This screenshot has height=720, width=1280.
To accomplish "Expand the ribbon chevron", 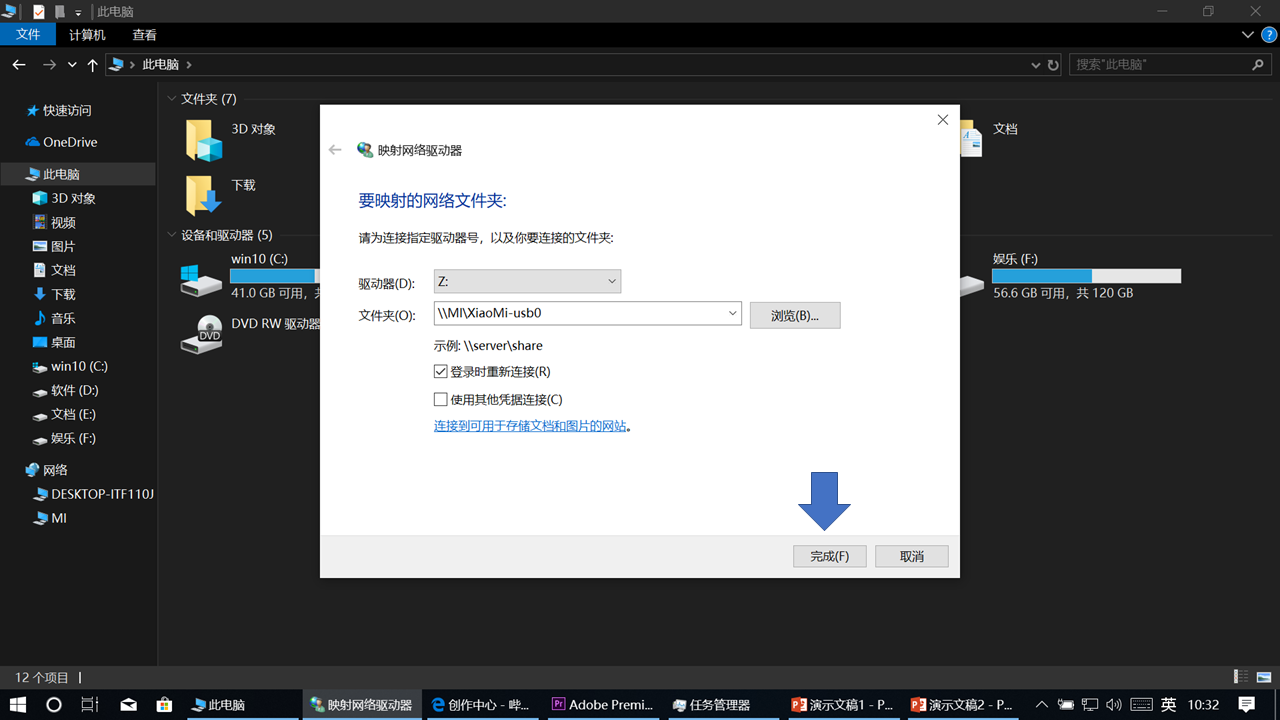I will pyautogui.click(x=1247, y=34).
